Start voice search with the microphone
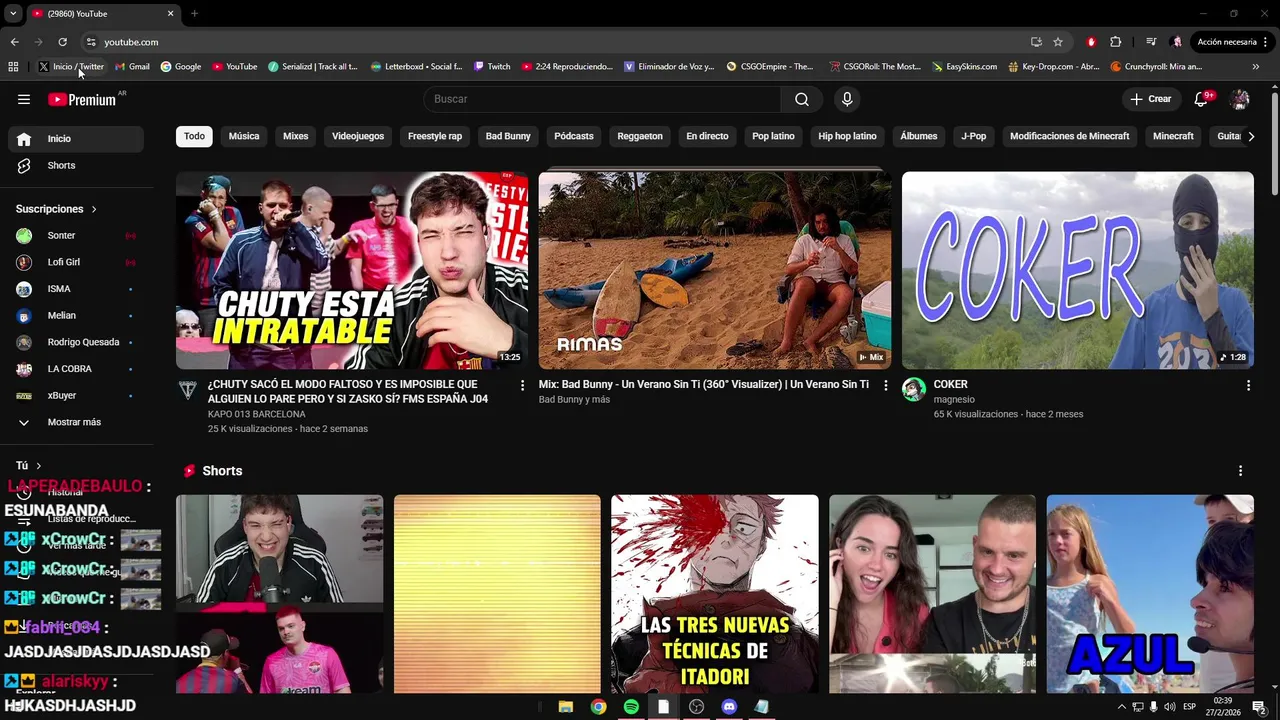Screen dimensions: 1280x720 pos(847,99)
